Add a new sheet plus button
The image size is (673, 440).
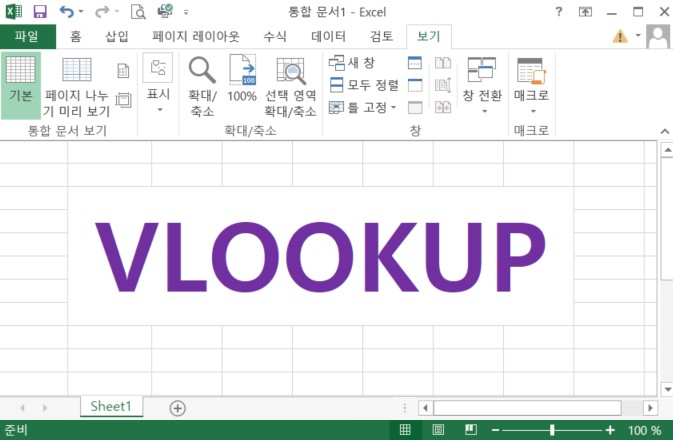click(x=177, y=408)
